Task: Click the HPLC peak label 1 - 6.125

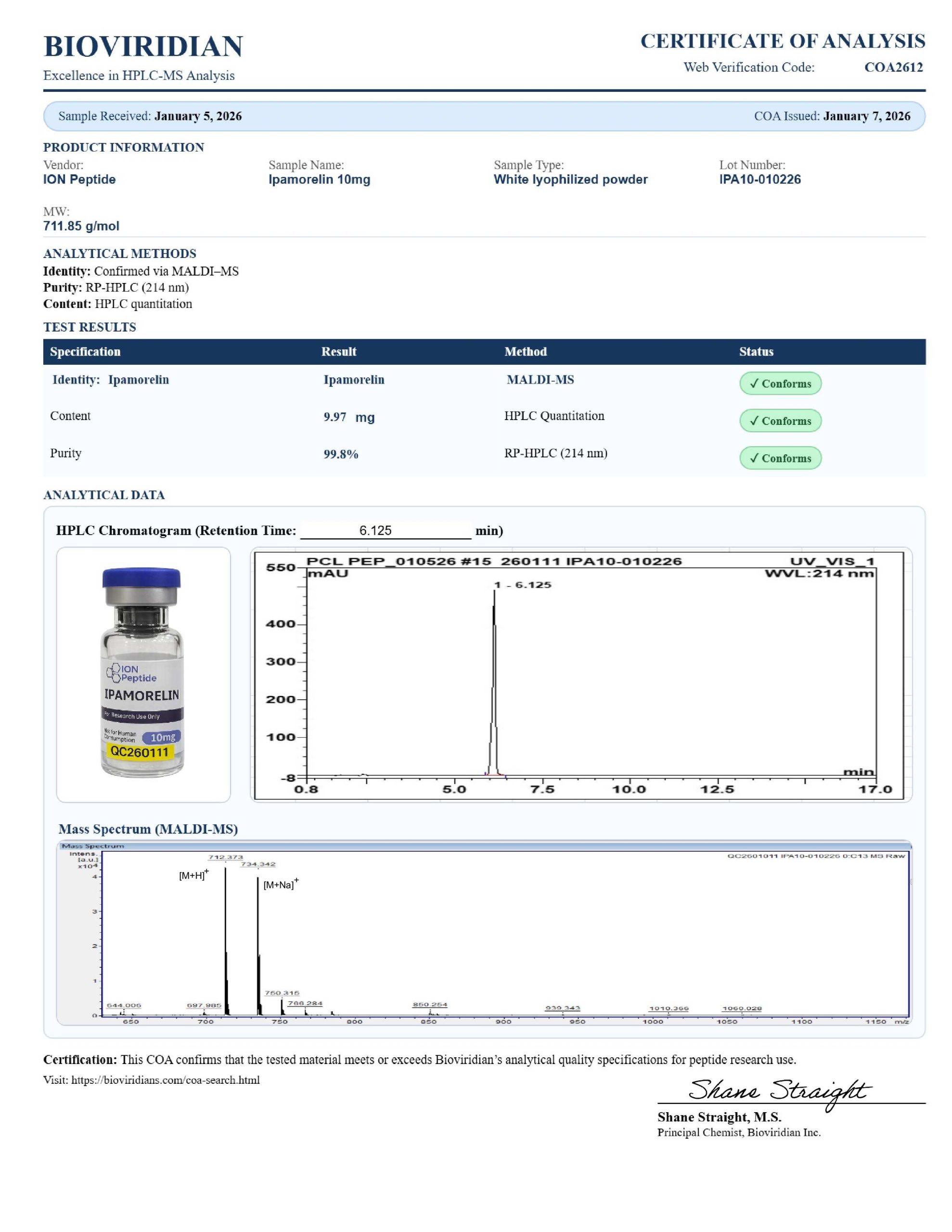Action: (x=523, y=585)
